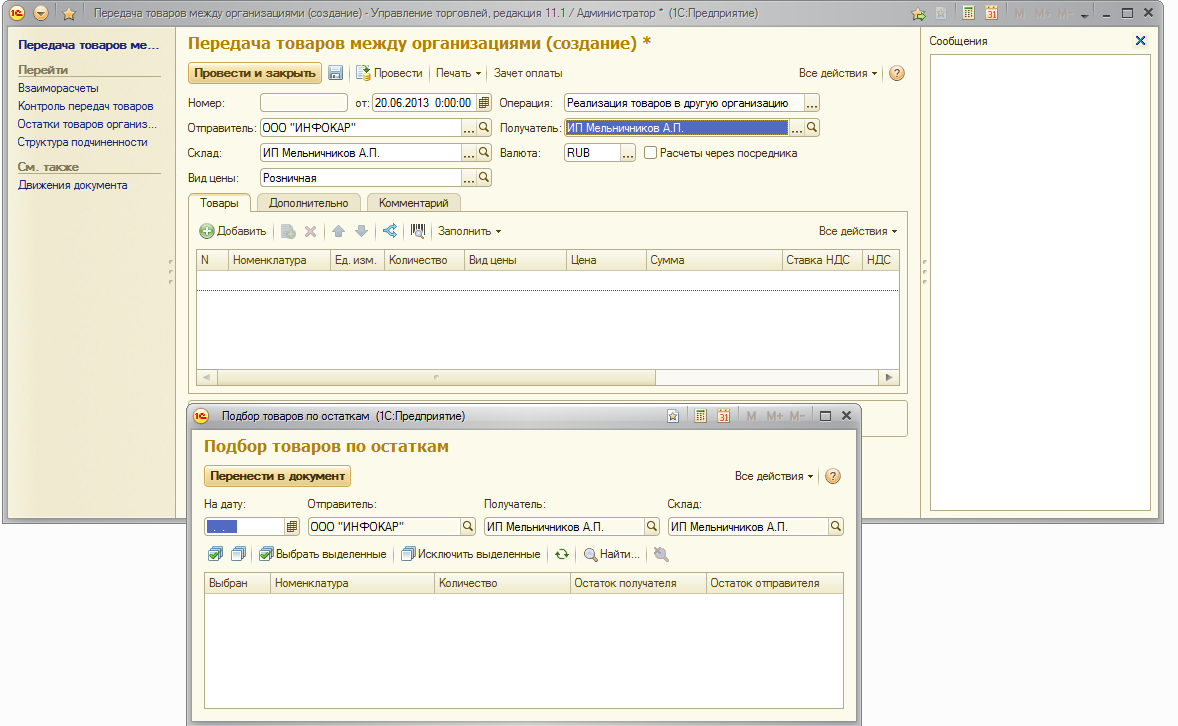This screenshot has height=726, width=1178.
Task: Open Склад magnifier in main document
Action: tap(484, 153)
